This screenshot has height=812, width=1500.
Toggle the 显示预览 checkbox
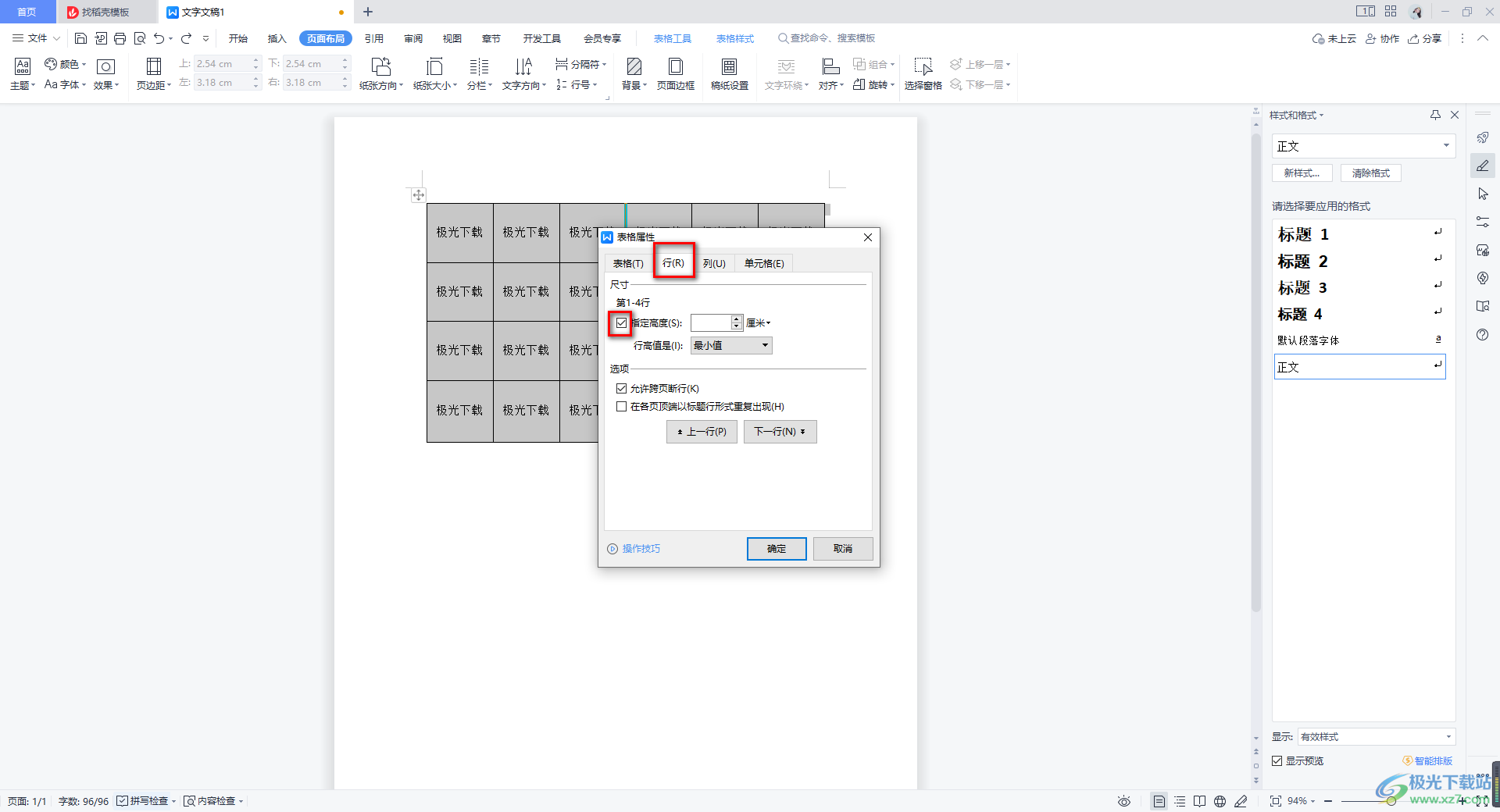[1277, 760]
